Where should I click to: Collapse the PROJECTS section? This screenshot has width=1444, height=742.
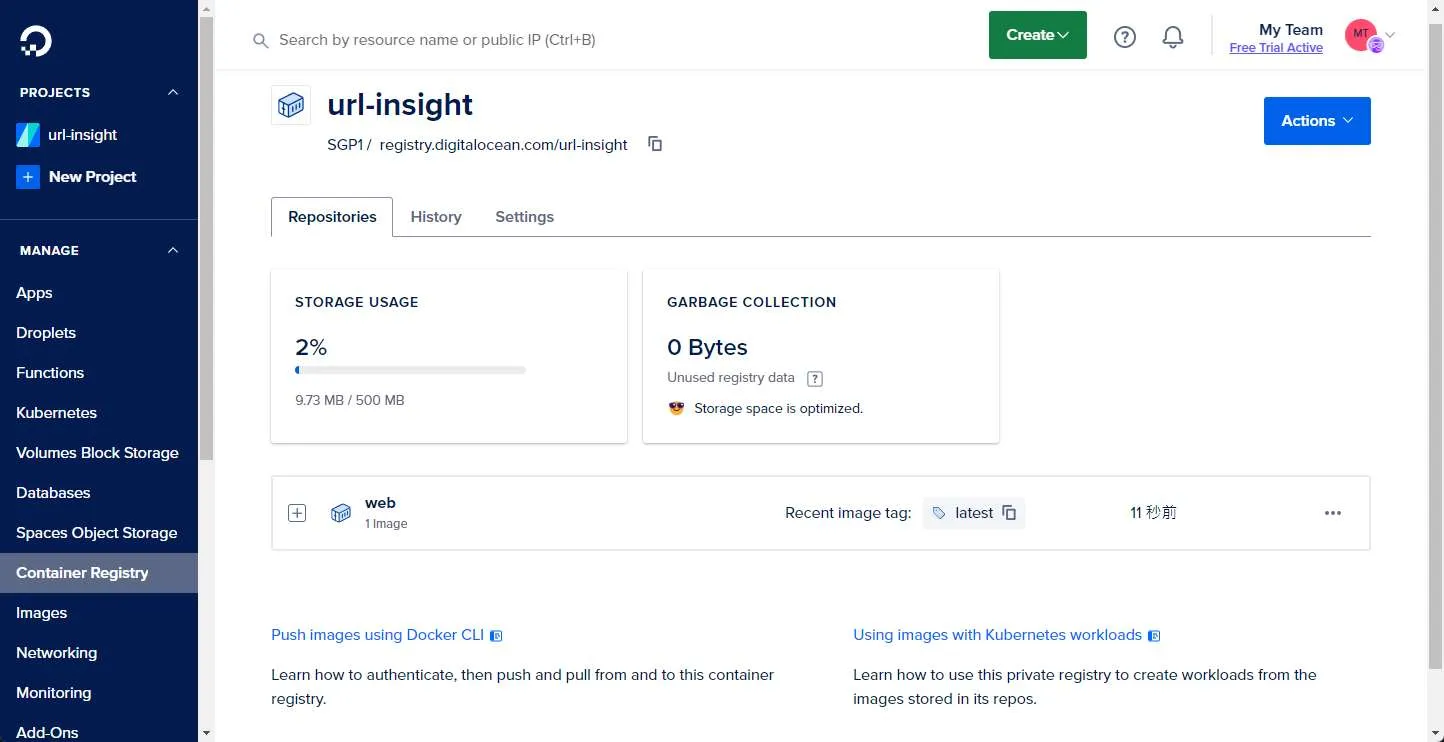[172, 92]
